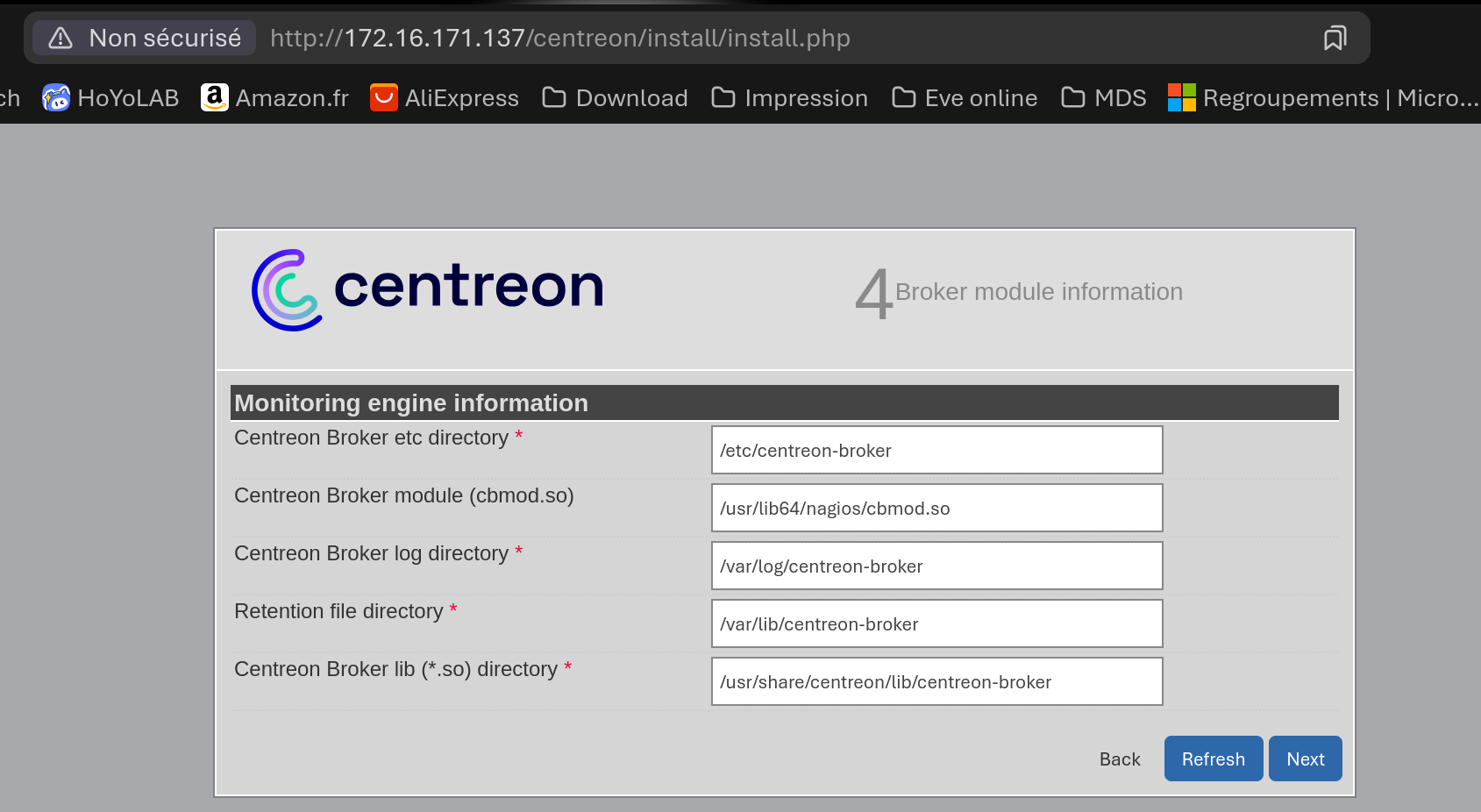Open the Impression bookmarks folder
1481x812 pixels.
point(789,97)
